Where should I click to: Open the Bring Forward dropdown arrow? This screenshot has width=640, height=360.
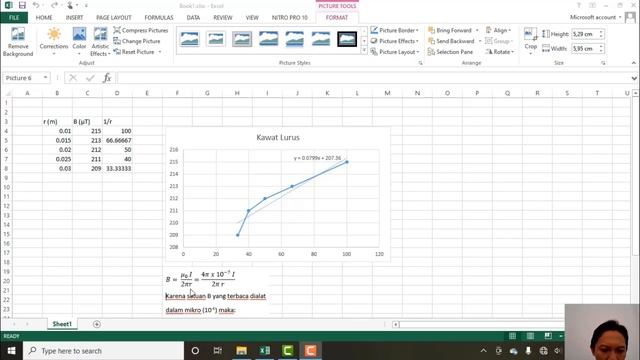[x=477, y=30]
